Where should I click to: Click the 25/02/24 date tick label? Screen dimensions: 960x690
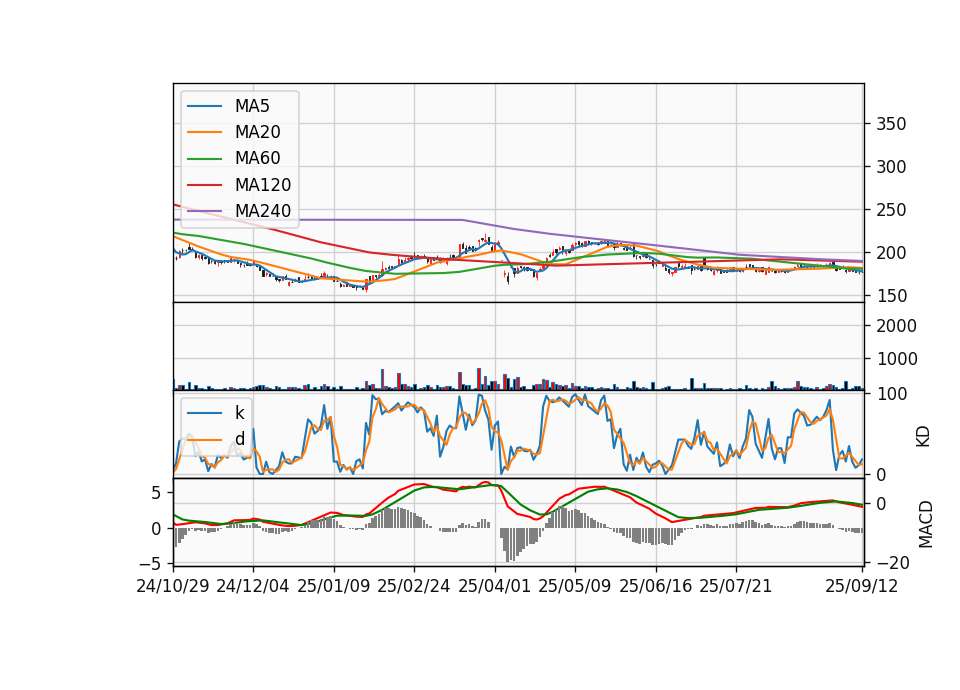pyautogui.click(x=414, y=586)
